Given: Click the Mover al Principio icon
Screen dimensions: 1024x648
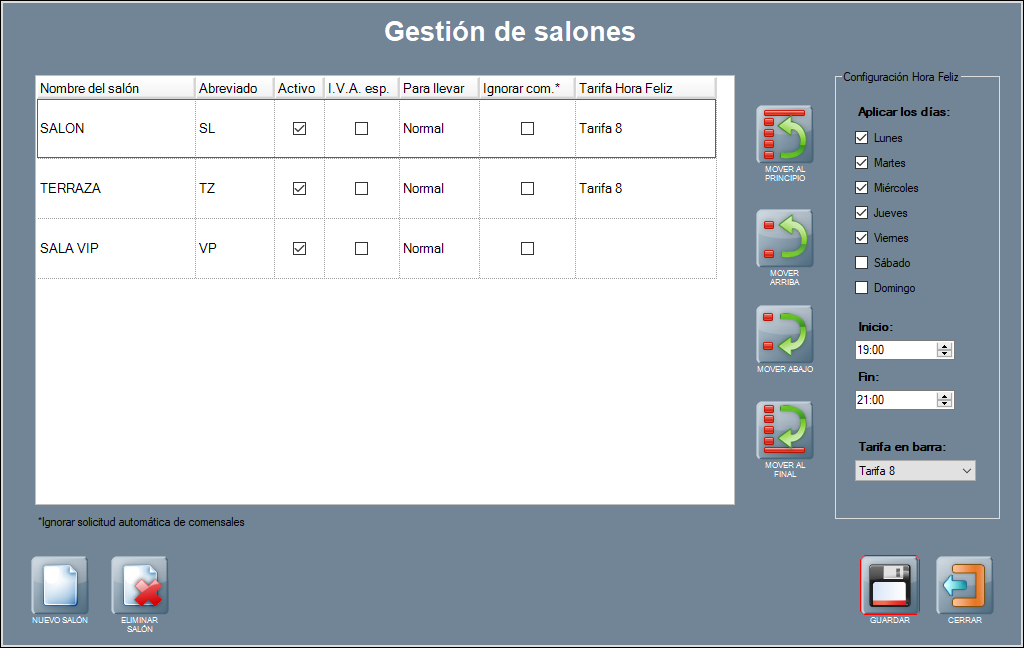Looking at the screenshot, I should pyautogui.click(x=784, y=134).
